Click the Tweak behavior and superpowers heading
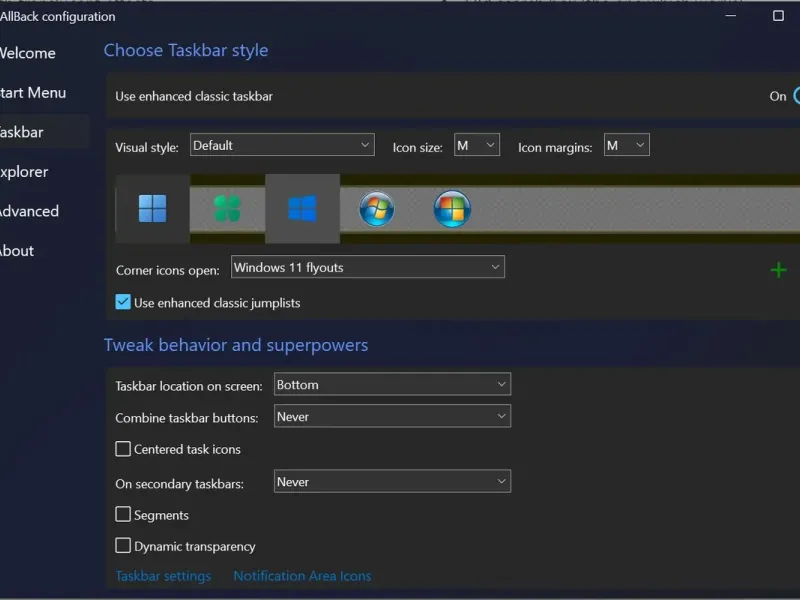This screenshot has height=600, width=800. coord(236,345)
